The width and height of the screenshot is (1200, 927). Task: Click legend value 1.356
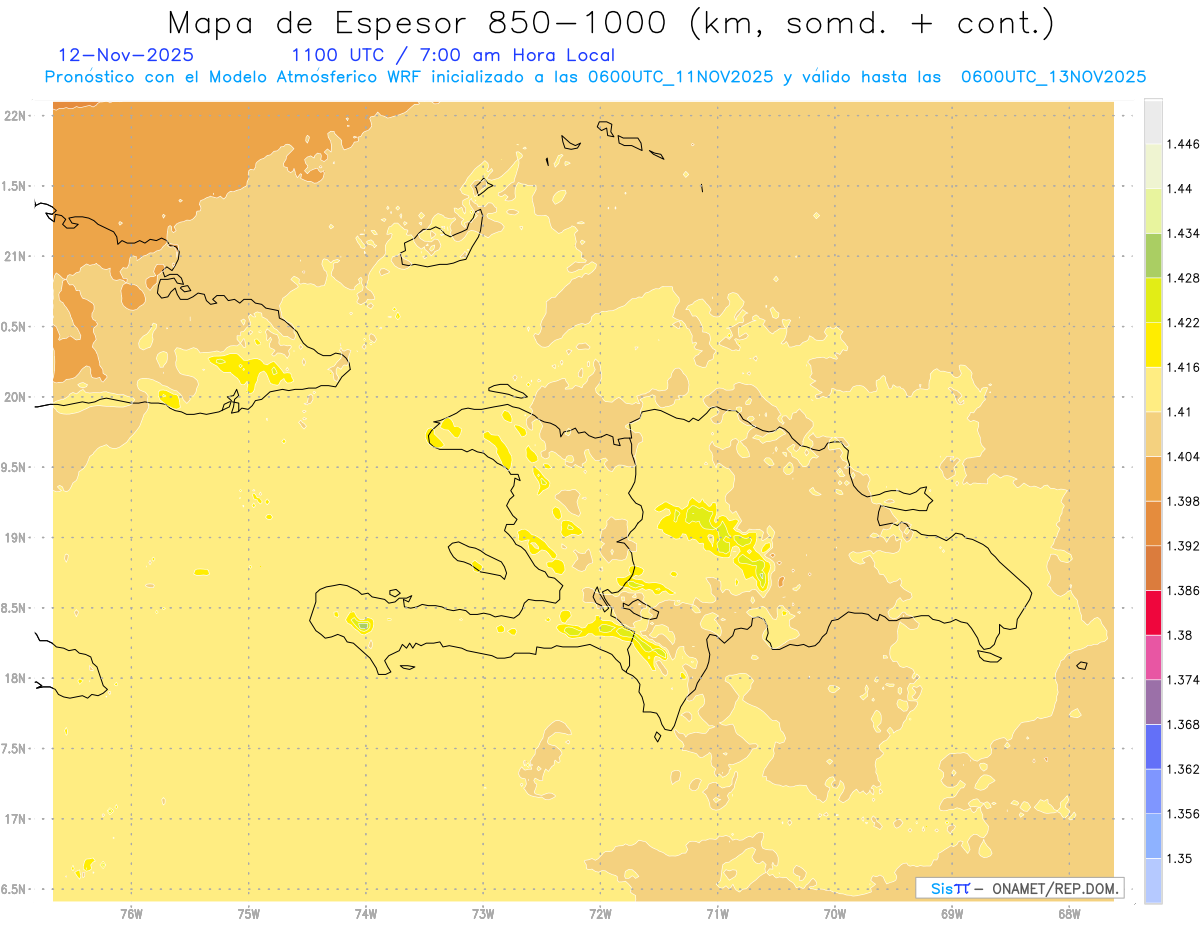tap(1183, 814)
